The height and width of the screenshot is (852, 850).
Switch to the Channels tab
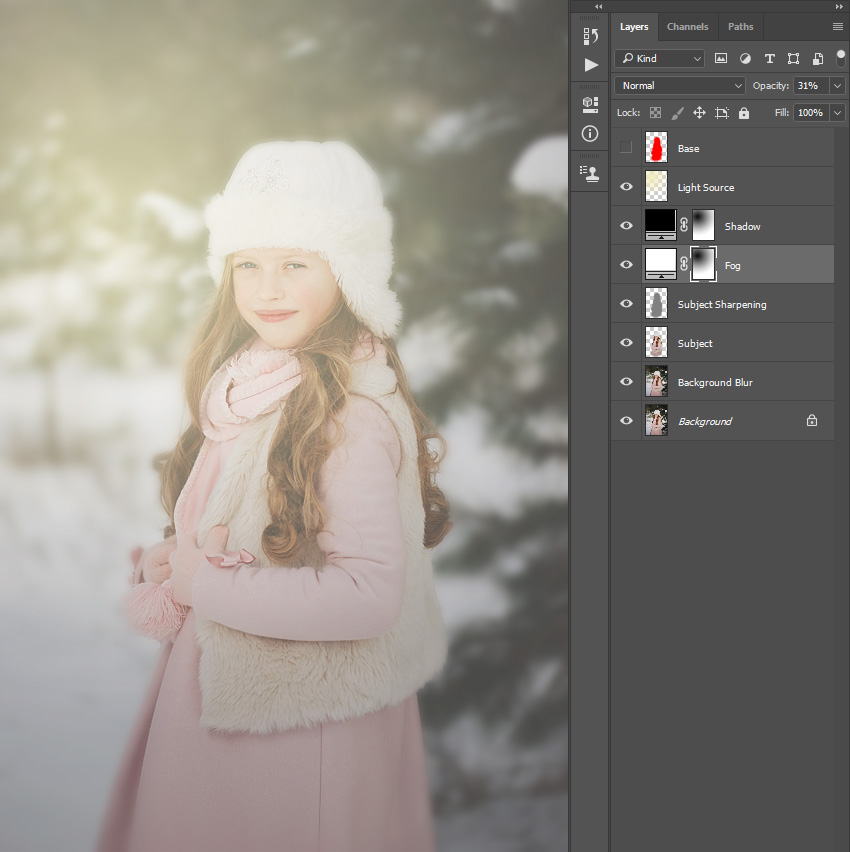688,27
